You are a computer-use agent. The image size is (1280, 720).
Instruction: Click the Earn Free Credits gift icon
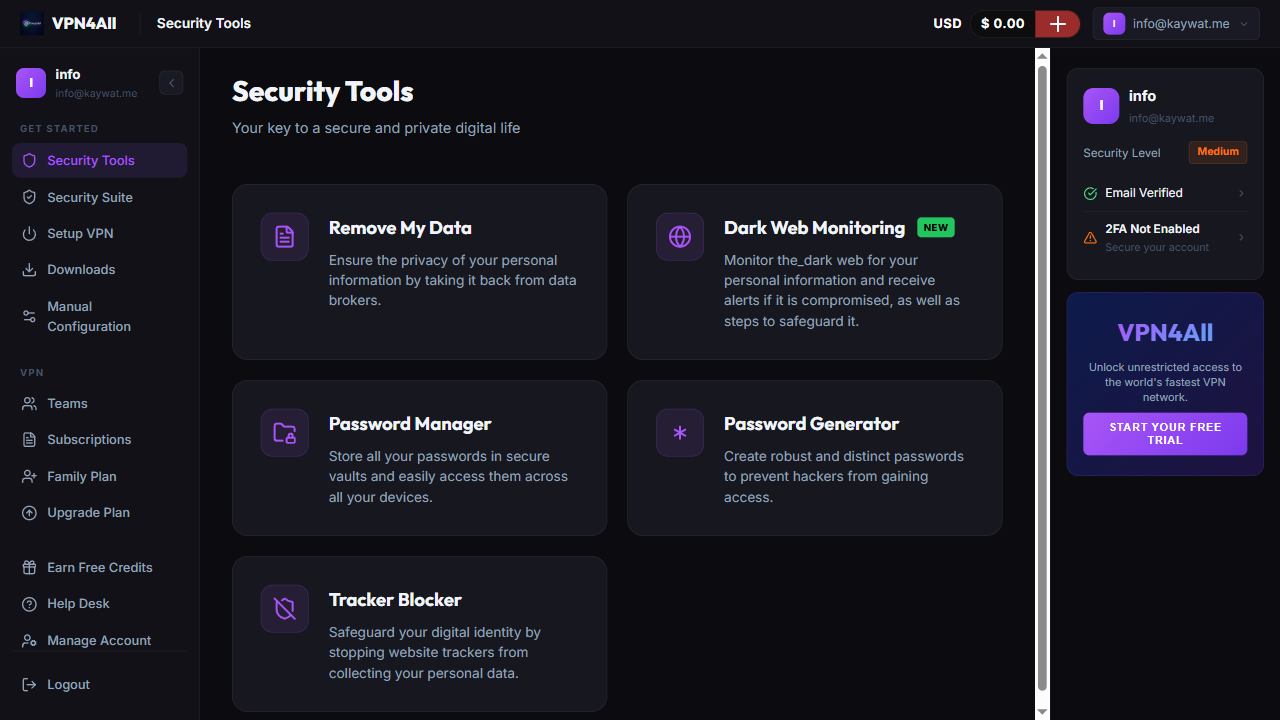pyautogui.click(x=29, y=567)
